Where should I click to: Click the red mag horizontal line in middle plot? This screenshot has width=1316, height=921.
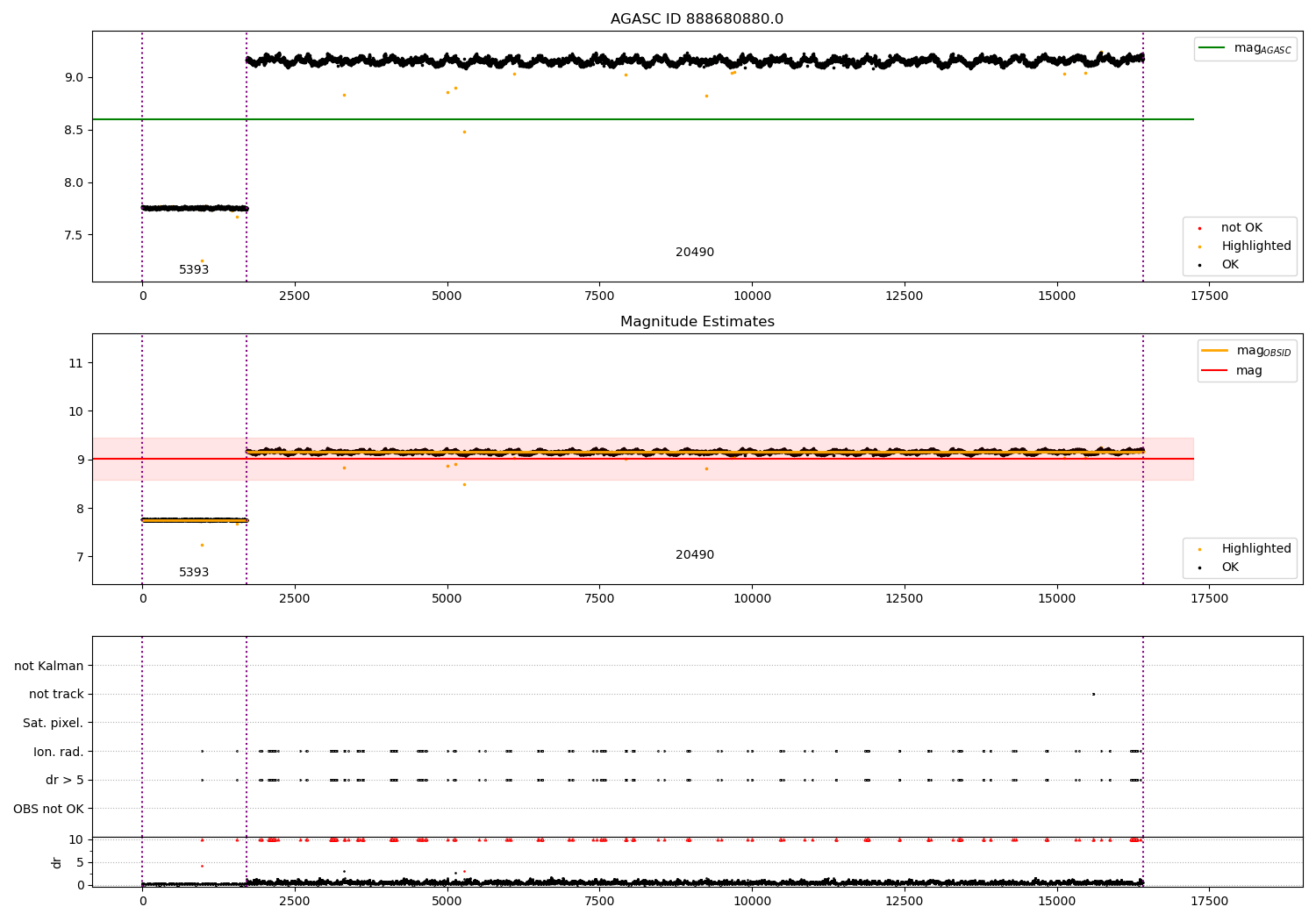pos(642,459)
